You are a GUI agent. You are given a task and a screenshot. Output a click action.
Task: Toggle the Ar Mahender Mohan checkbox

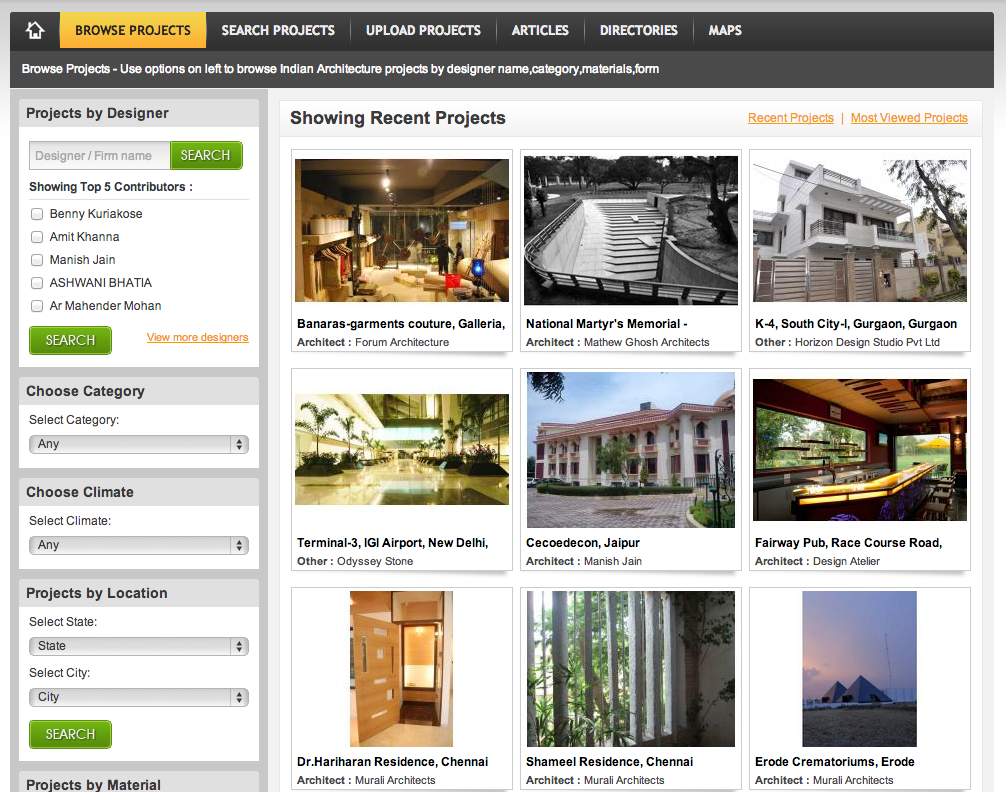37,306
